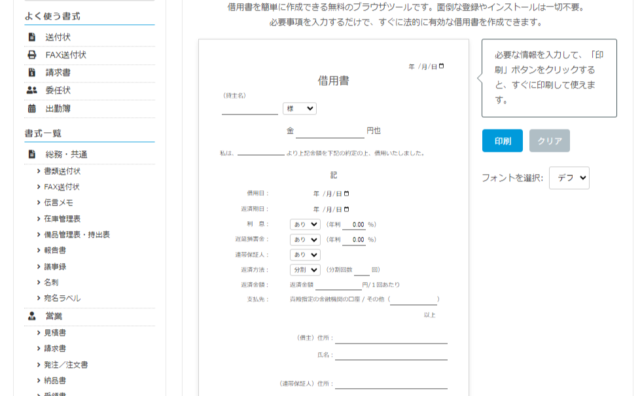Focus the lender field after 私は、
The height and width of the screenshot is (396, 640).
coord(261,152)
